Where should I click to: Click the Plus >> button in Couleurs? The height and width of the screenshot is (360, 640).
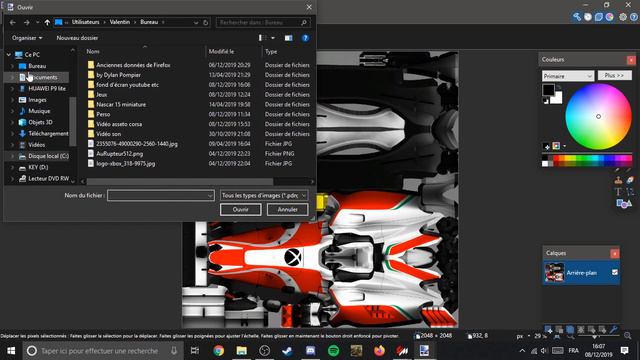tap(614, 76)
